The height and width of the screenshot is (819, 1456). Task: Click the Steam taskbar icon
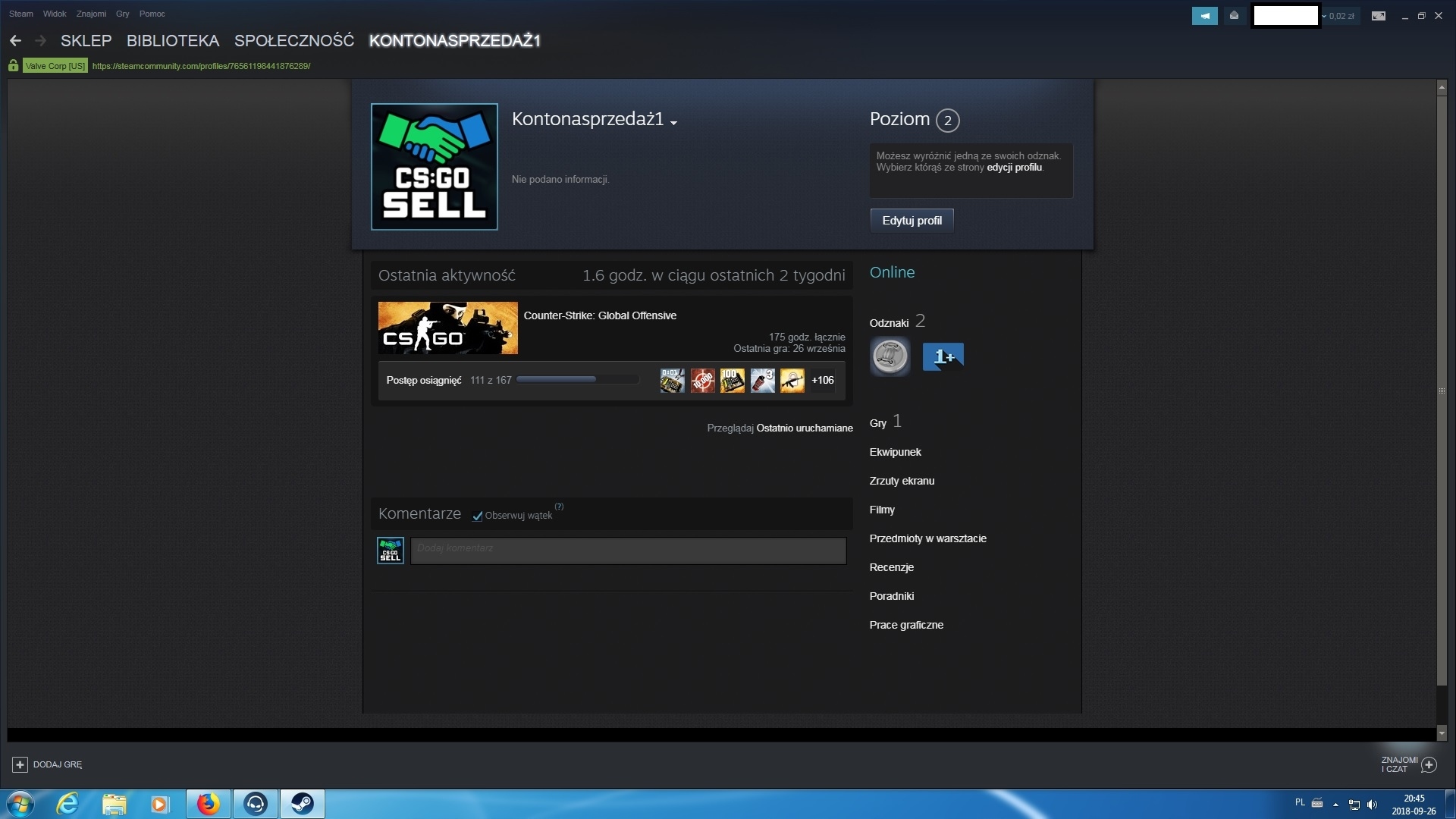[x=303, y=804]
